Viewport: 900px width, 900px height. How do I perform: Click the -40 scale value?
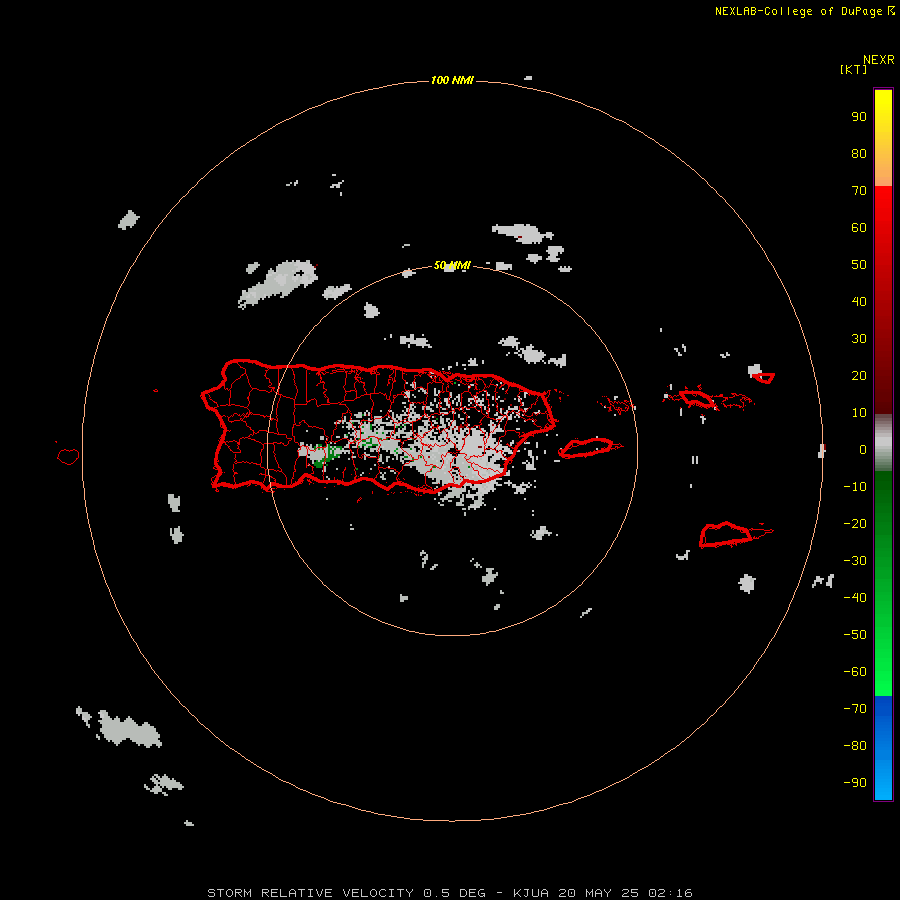(855, 598)
